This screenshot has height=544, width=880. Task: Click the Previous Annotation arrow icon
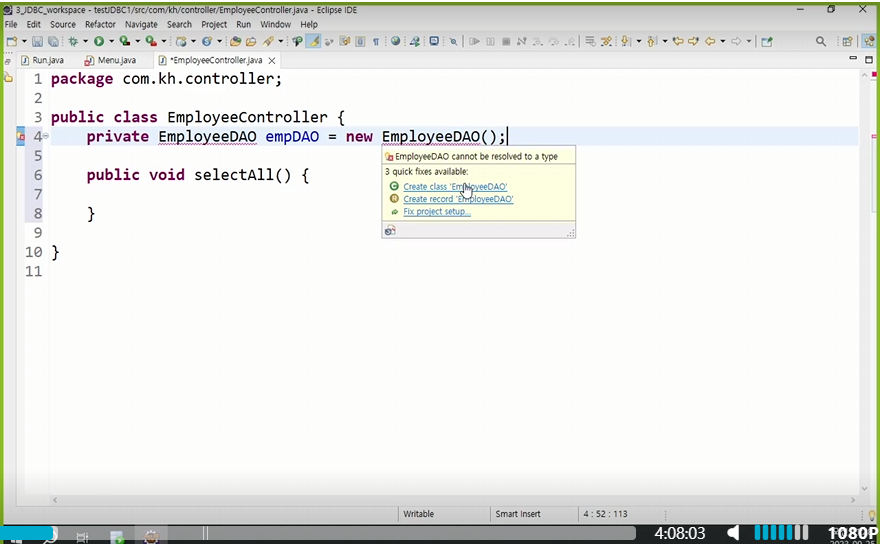pos(652,41)
